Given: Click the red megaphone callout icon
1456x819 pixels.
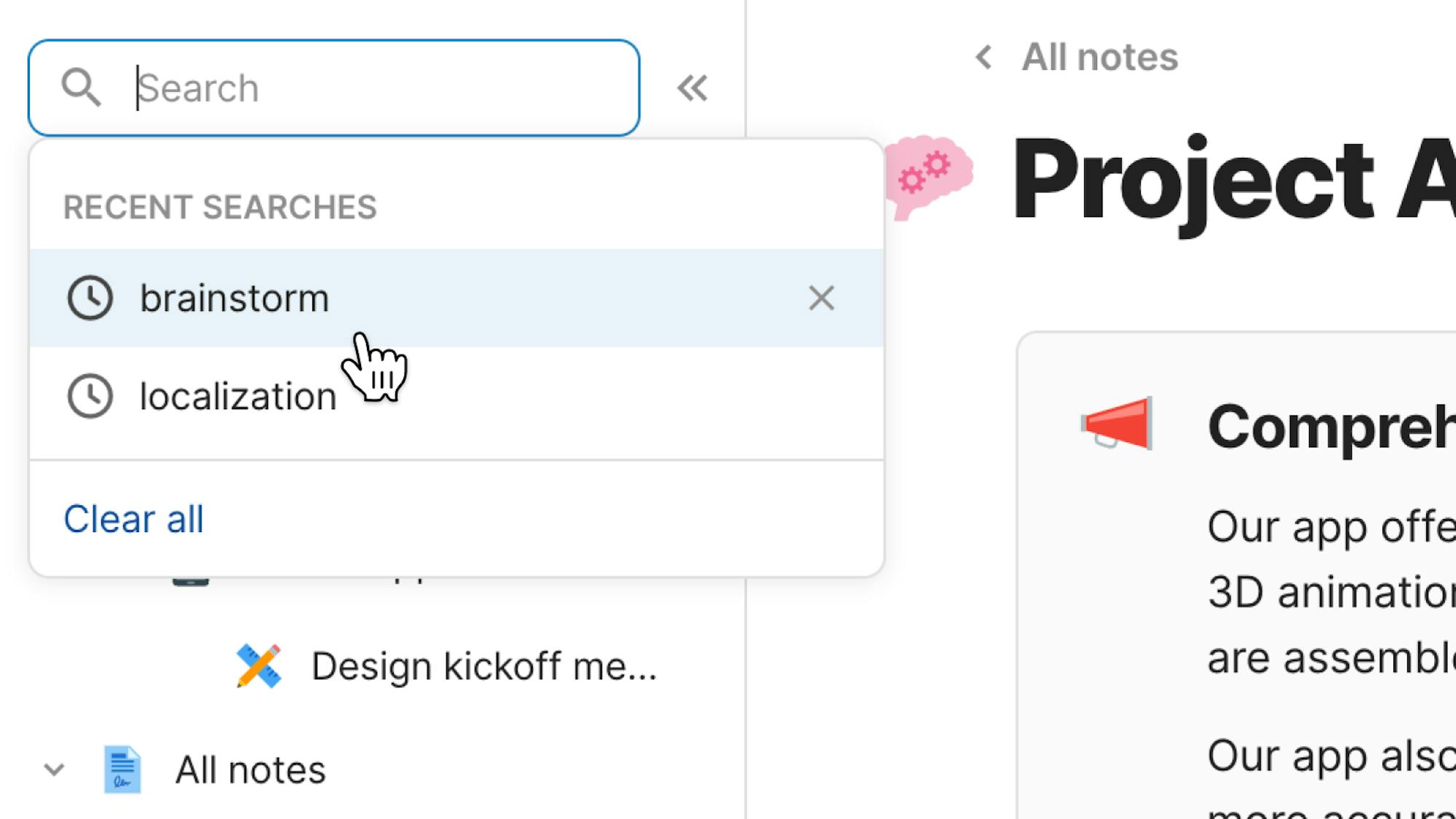Looking at the screenshot, I should tap(1117, 424).
